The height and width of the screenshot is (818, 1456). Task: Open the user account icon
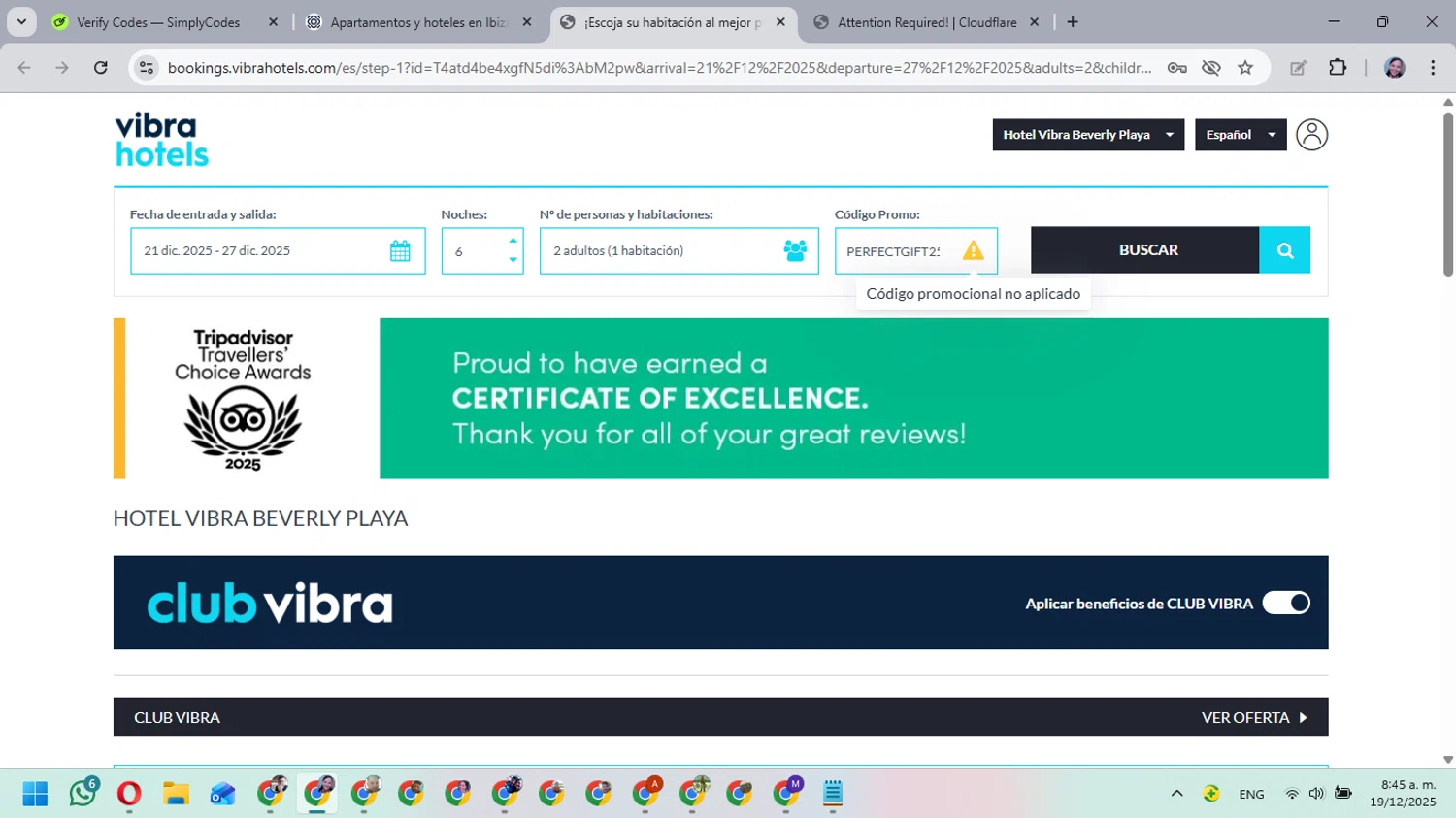pos(1311,135)
